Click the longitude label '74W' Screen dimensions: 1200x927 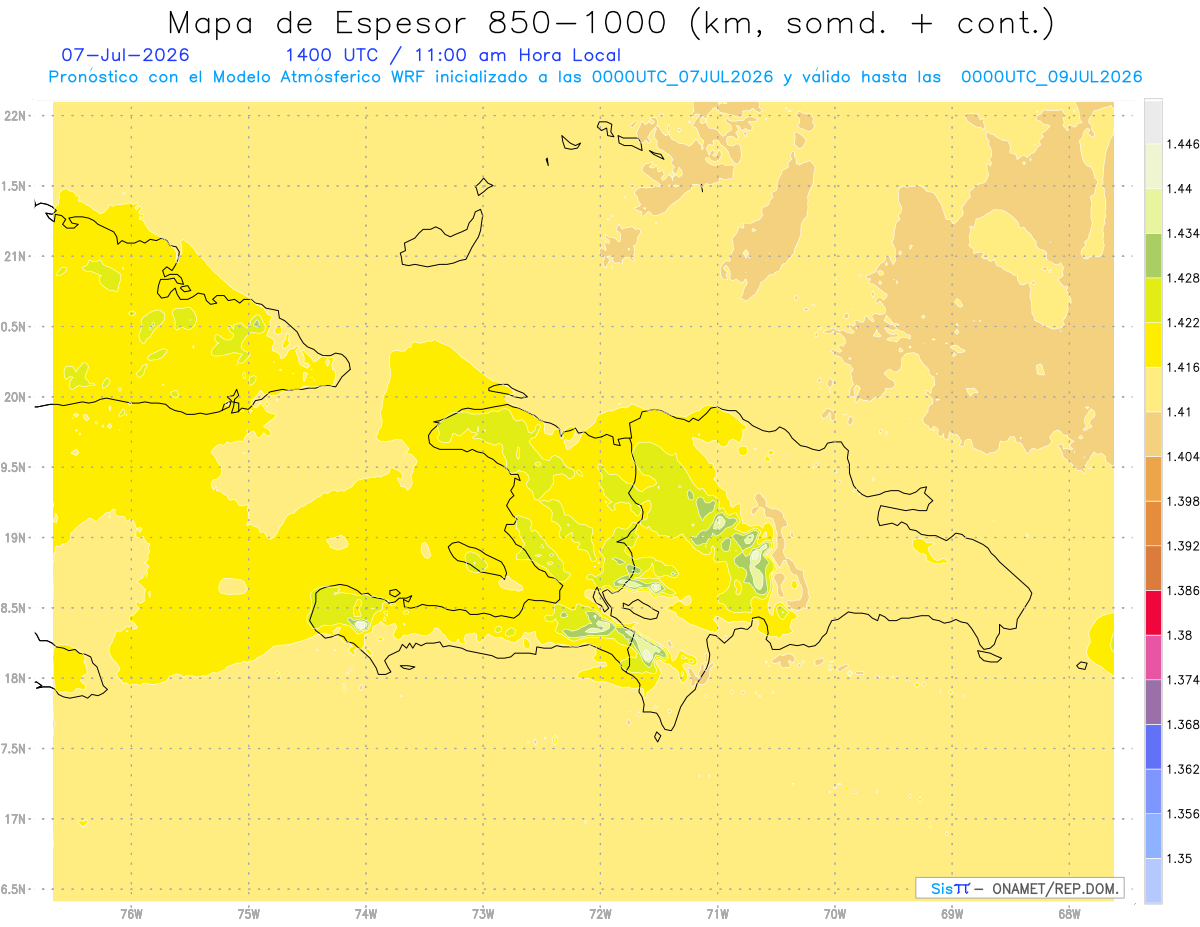pos(366,914)
